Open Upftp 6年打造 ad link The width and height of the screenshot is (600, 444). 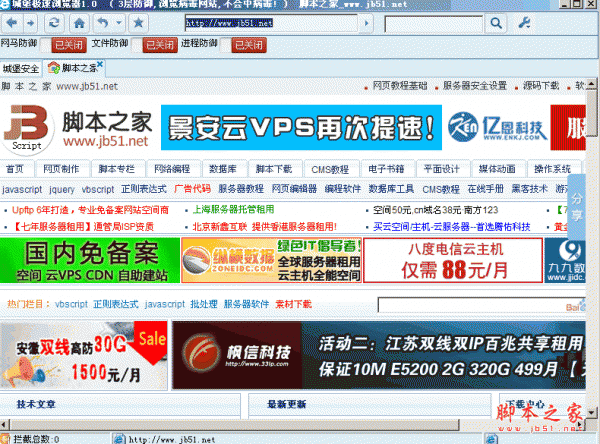(x=90, y=210)
